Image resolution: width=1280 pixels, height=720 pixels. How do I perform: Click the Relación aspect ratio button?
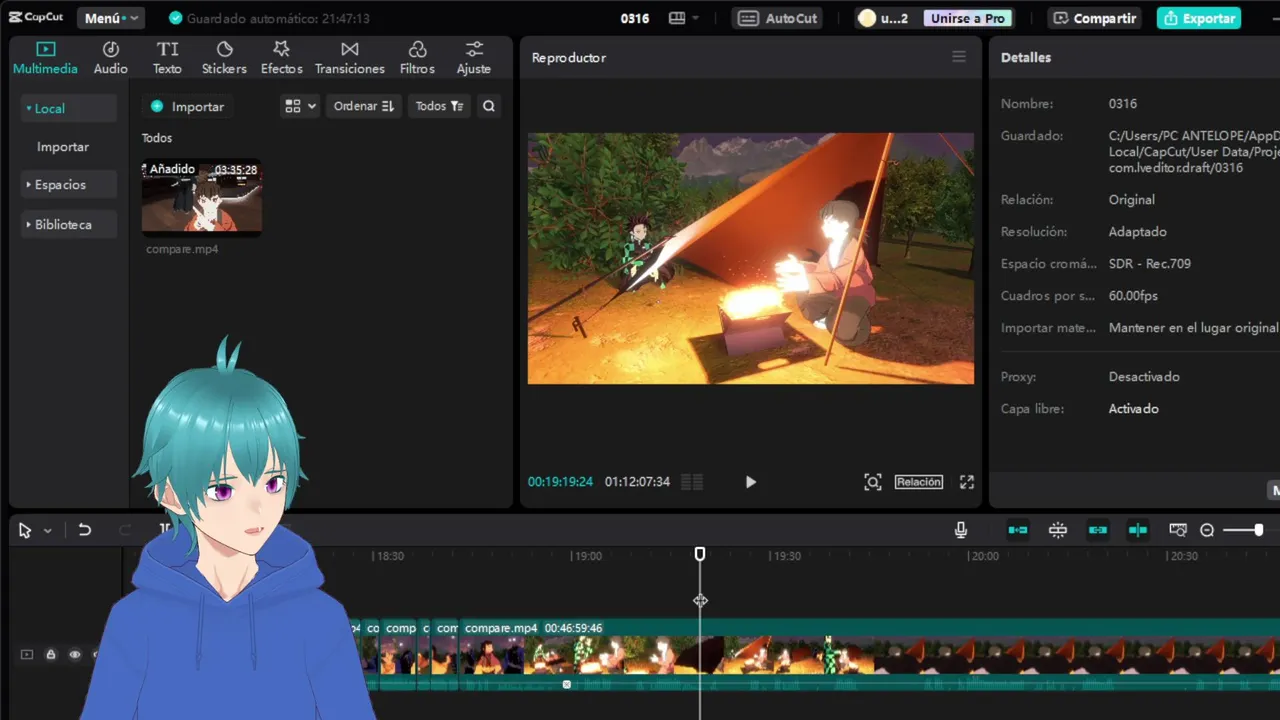point(919,482)
